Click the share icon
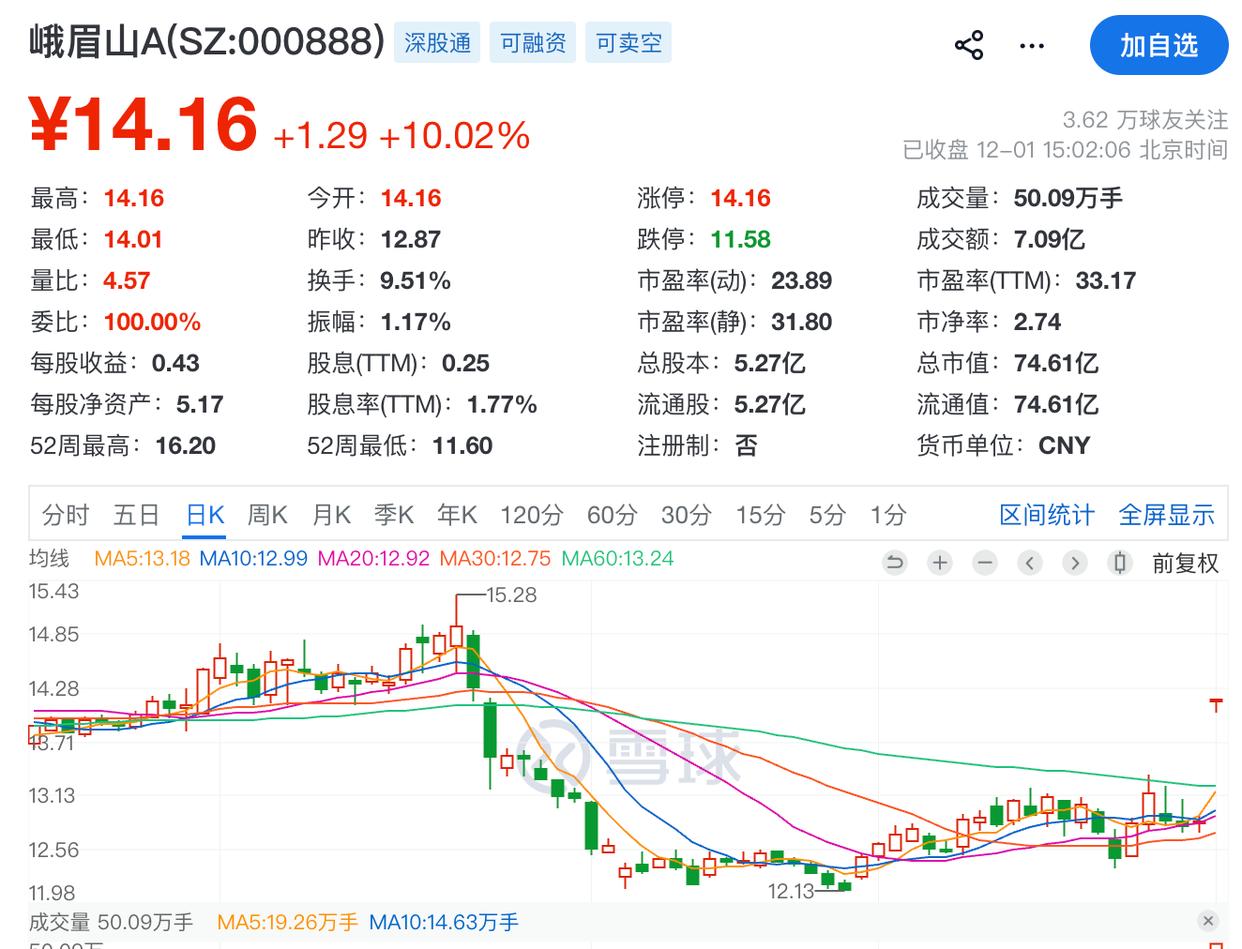 pos(968,45)
